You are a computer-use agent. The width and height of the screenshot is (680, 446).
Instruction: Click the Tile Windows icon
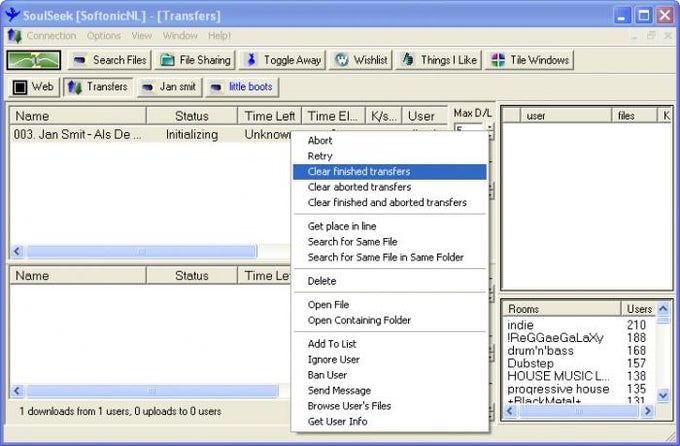498,60
